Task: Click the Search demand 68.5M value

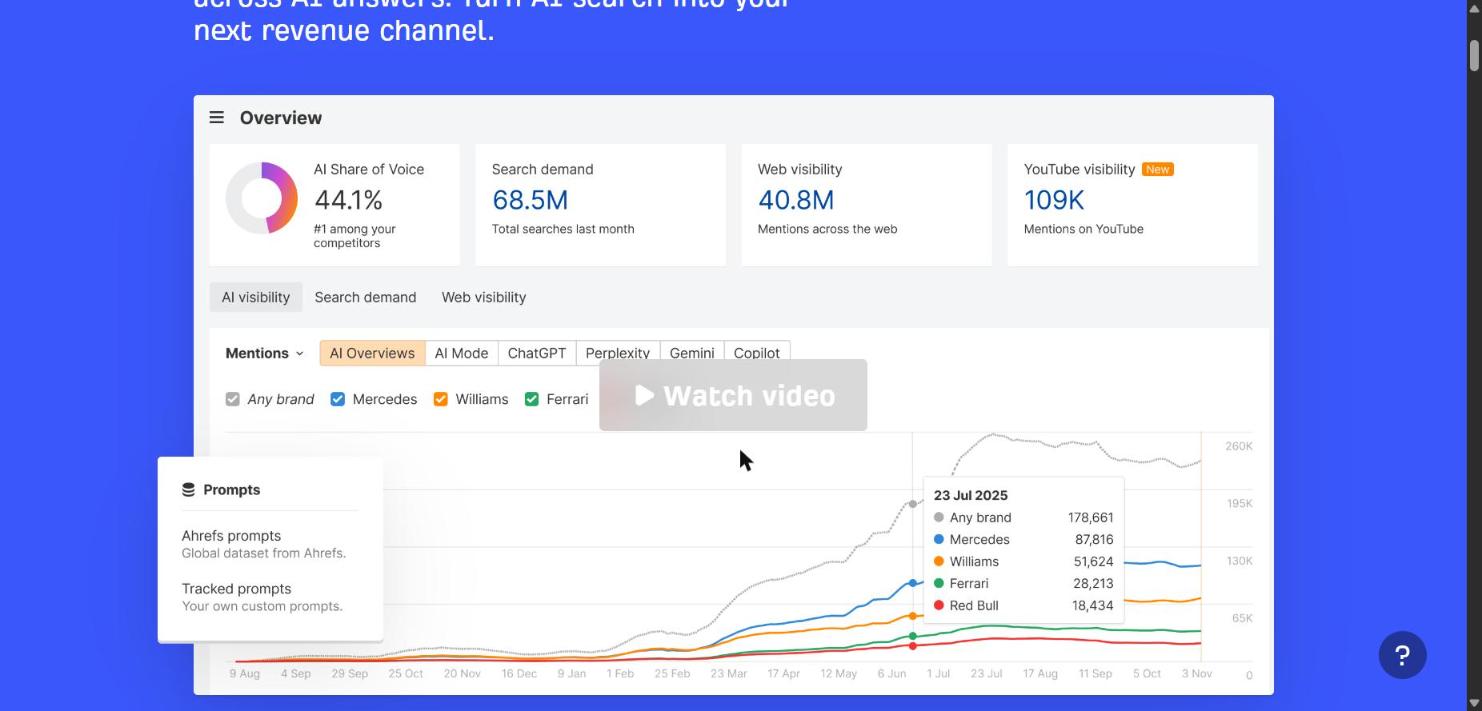Action: 530,200
